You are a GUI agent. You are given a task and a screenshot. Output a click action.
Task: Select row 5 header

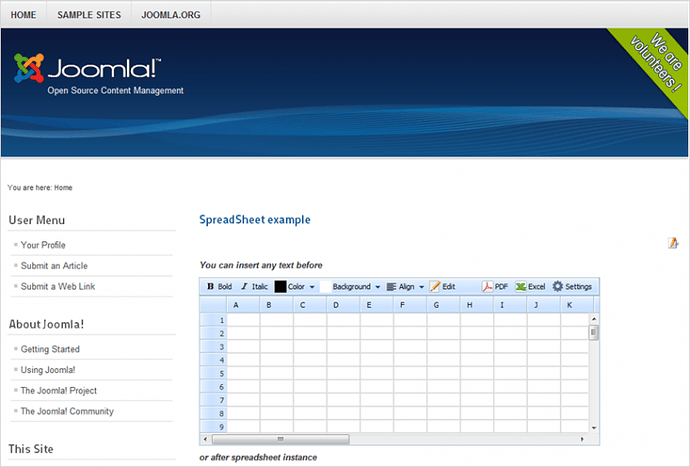tap(213, 373)
